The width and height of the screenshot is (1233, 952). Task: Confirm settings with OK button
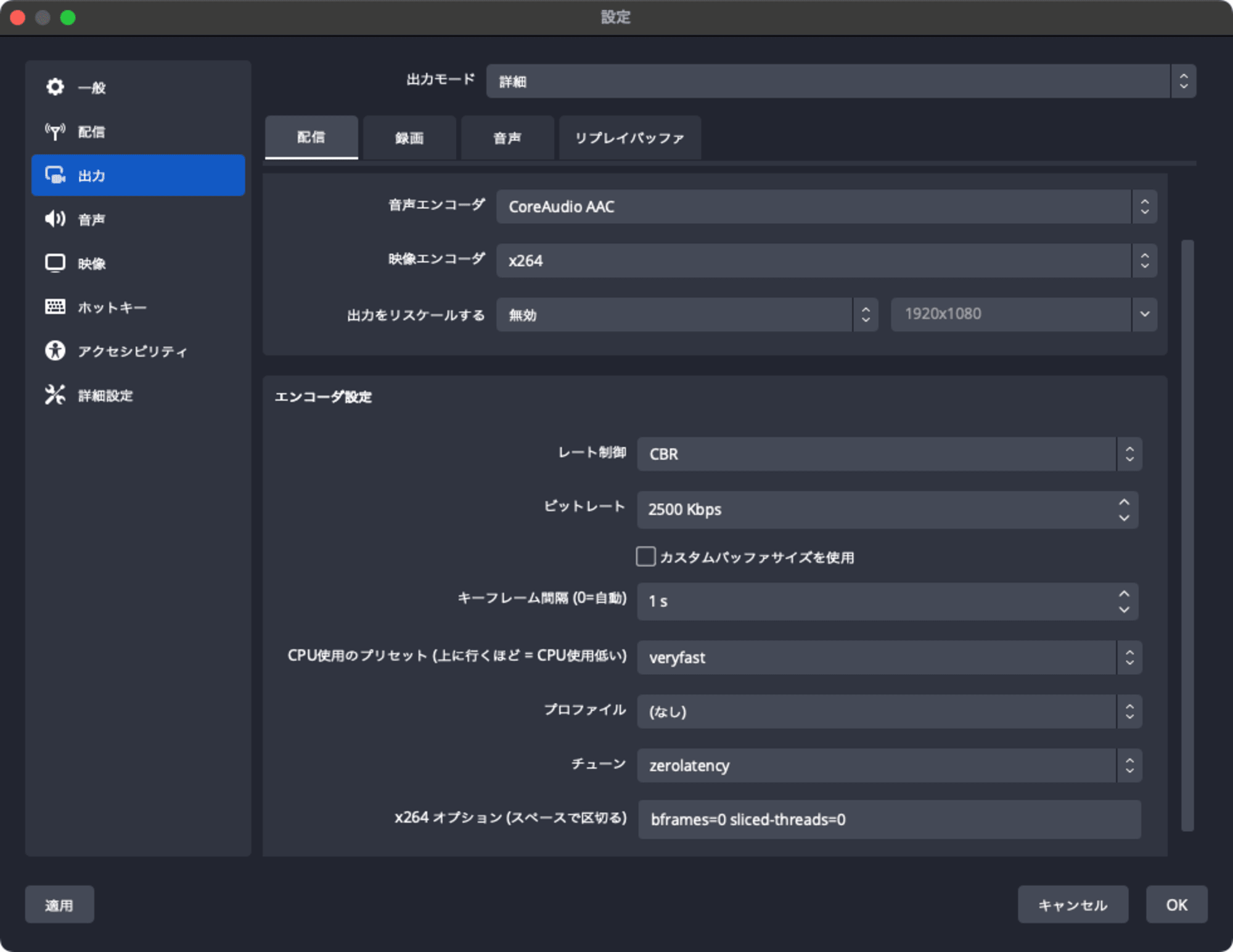[x=1176, y=905]
